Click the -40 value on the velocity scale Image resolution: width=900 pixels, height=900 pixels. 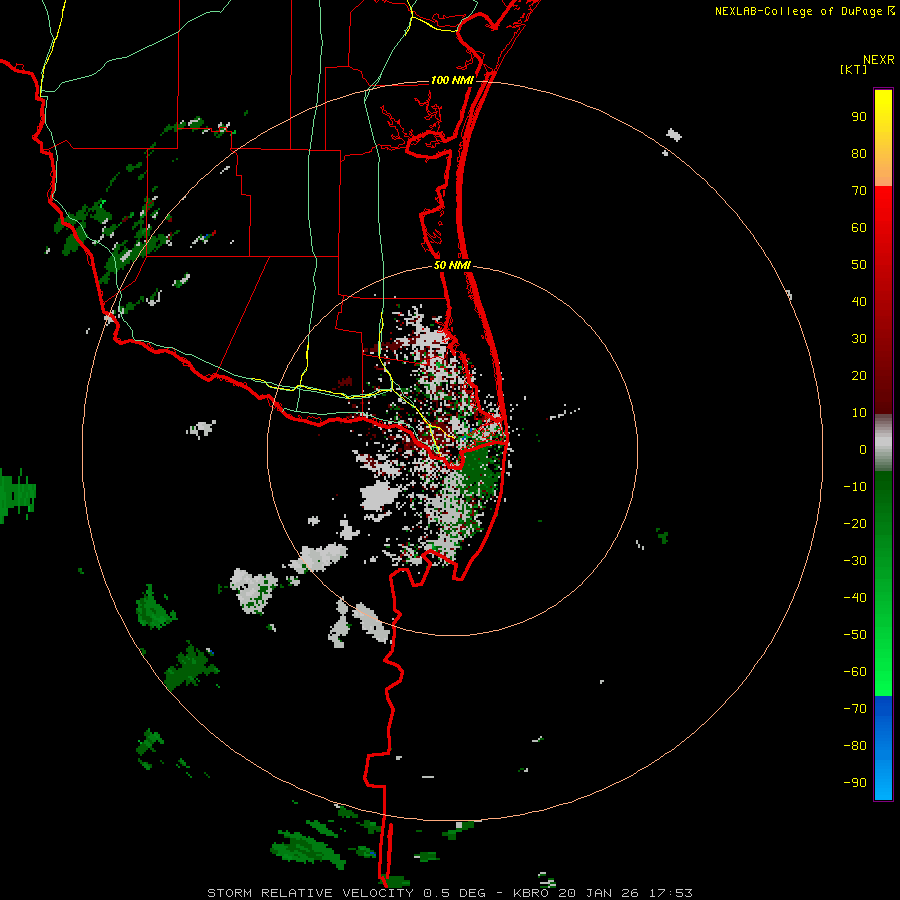pyautogui.click(x=855, y=598)
